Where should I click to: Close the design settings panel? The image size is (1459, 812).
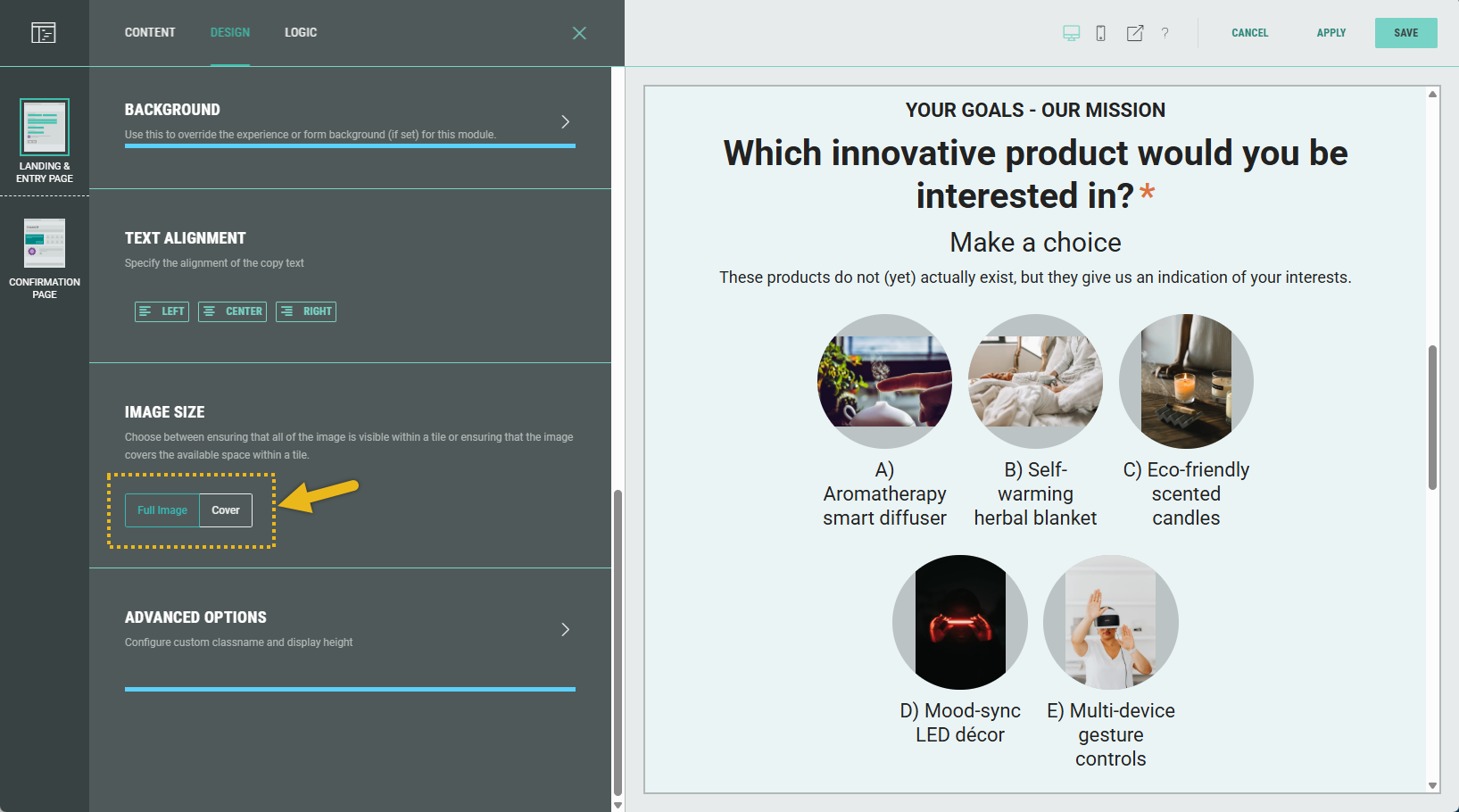coord(579,33)
